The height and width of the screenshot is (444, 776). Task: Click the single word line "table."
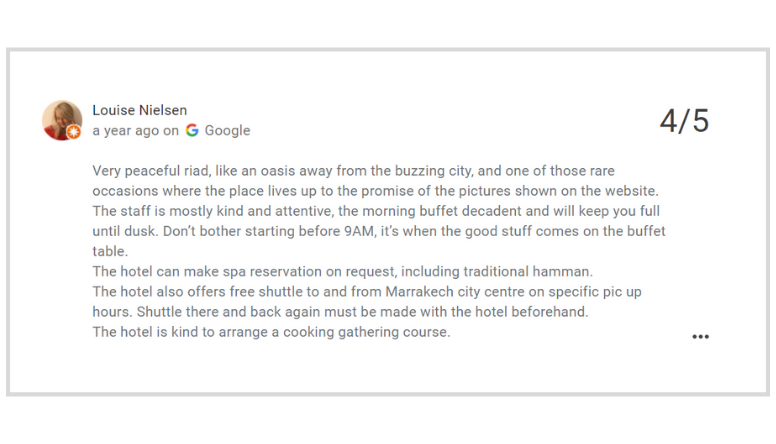(x=110, y=251)
